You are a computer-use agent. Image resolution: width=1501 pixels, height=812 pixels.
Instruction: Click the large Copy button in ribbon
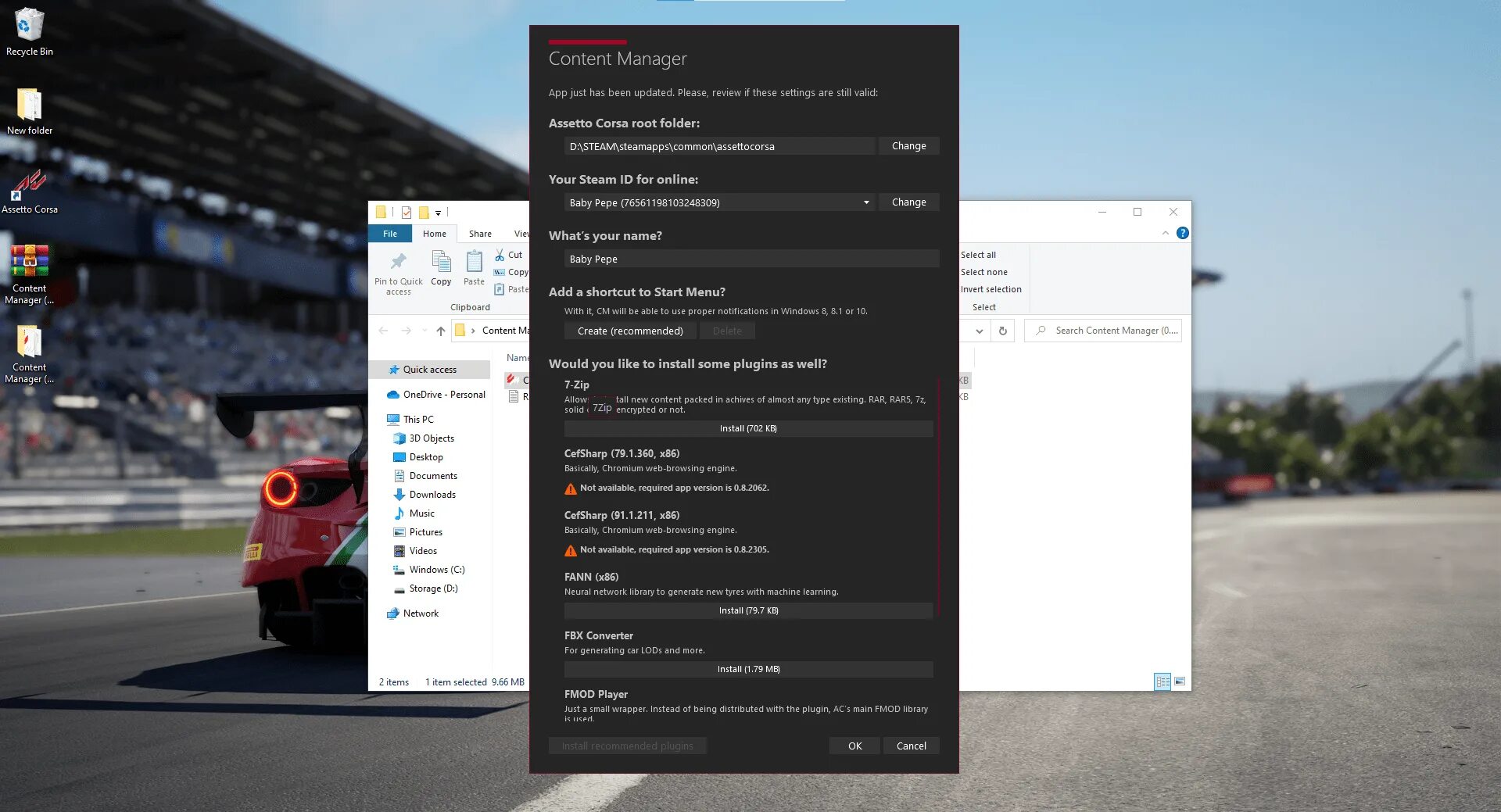point(441,268)
